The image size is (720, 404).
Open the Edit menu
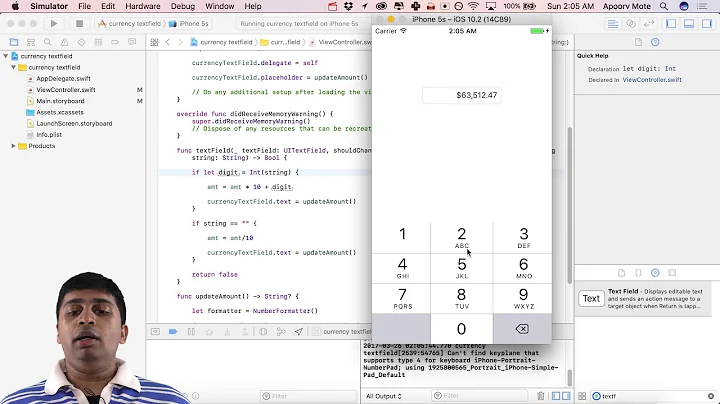tap(108, 6)
